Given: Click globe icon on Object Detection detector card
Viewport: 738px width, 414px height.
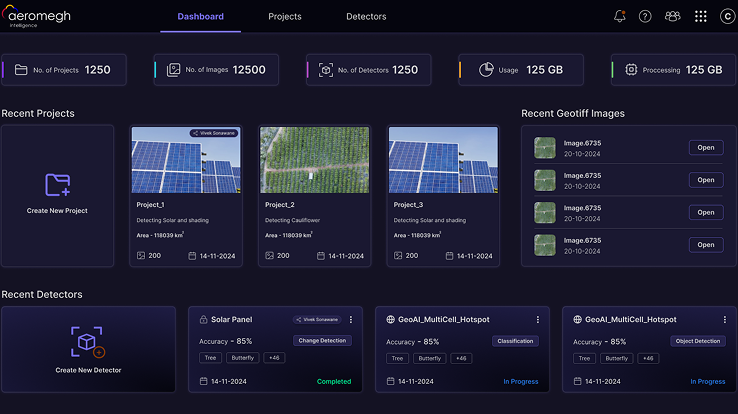Looking at the screenshot, I should coord(577,319).
